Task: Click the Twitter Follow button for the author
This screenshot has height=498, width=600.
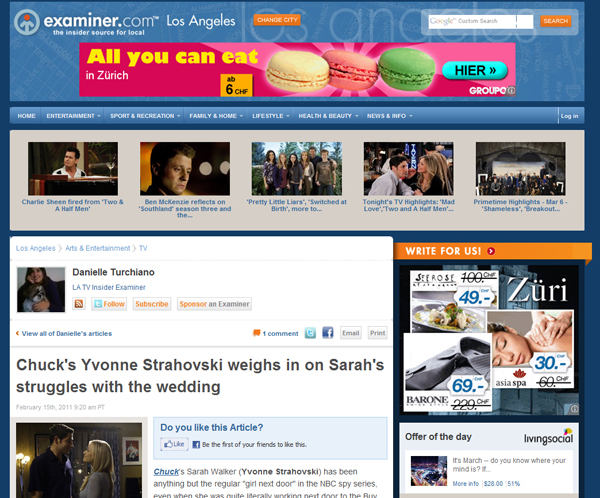Action: (109, 304)
